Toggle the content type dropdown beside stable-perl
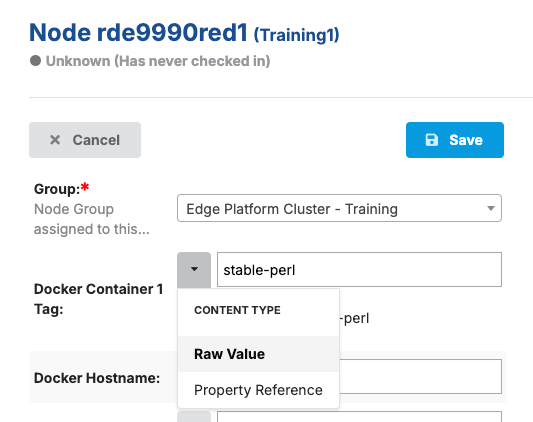Viewport: 533px width, 422px height. pyautogui.click(x=194, y=270)
